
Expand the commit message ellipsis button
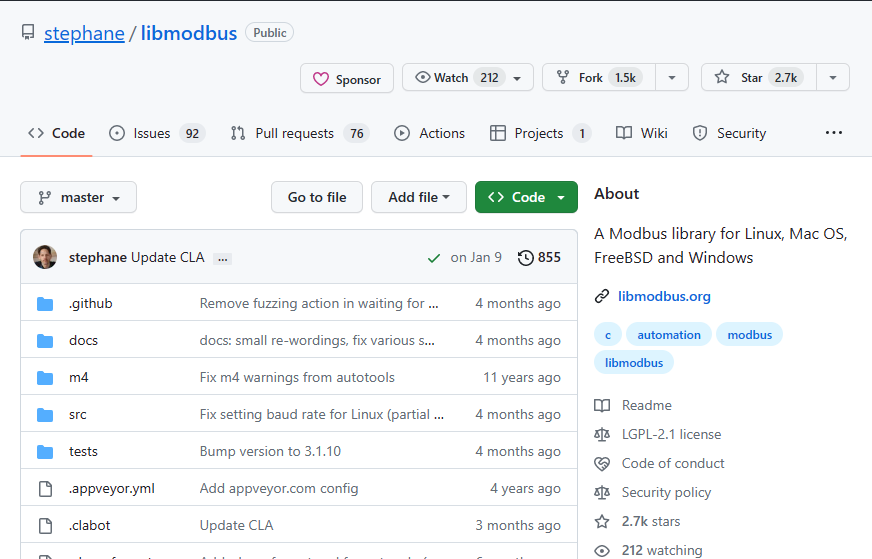tap(222, 259)
